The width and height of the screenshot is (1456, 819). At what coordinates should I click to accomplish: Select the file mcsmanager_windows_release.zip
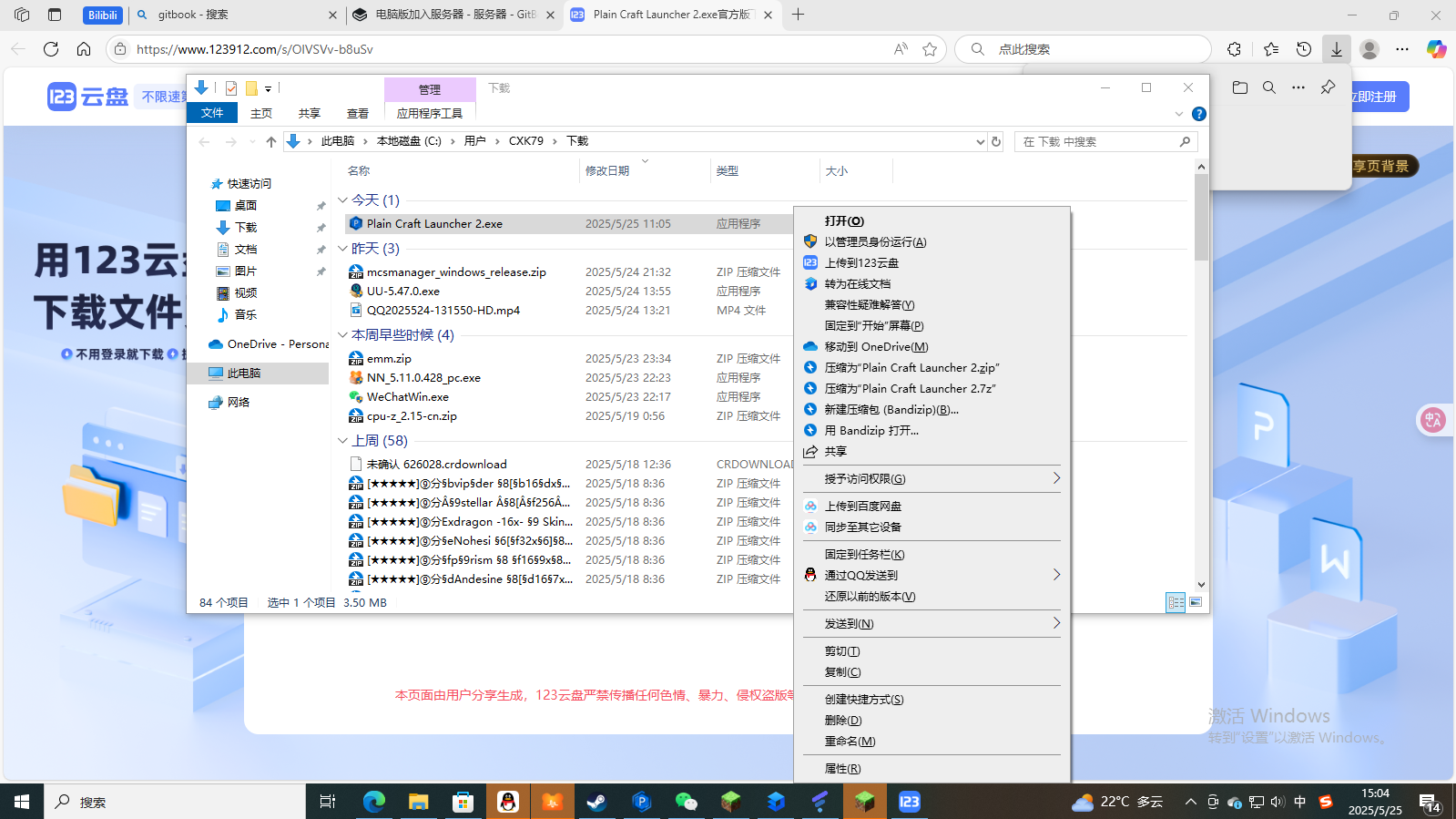tap(456, 271)
